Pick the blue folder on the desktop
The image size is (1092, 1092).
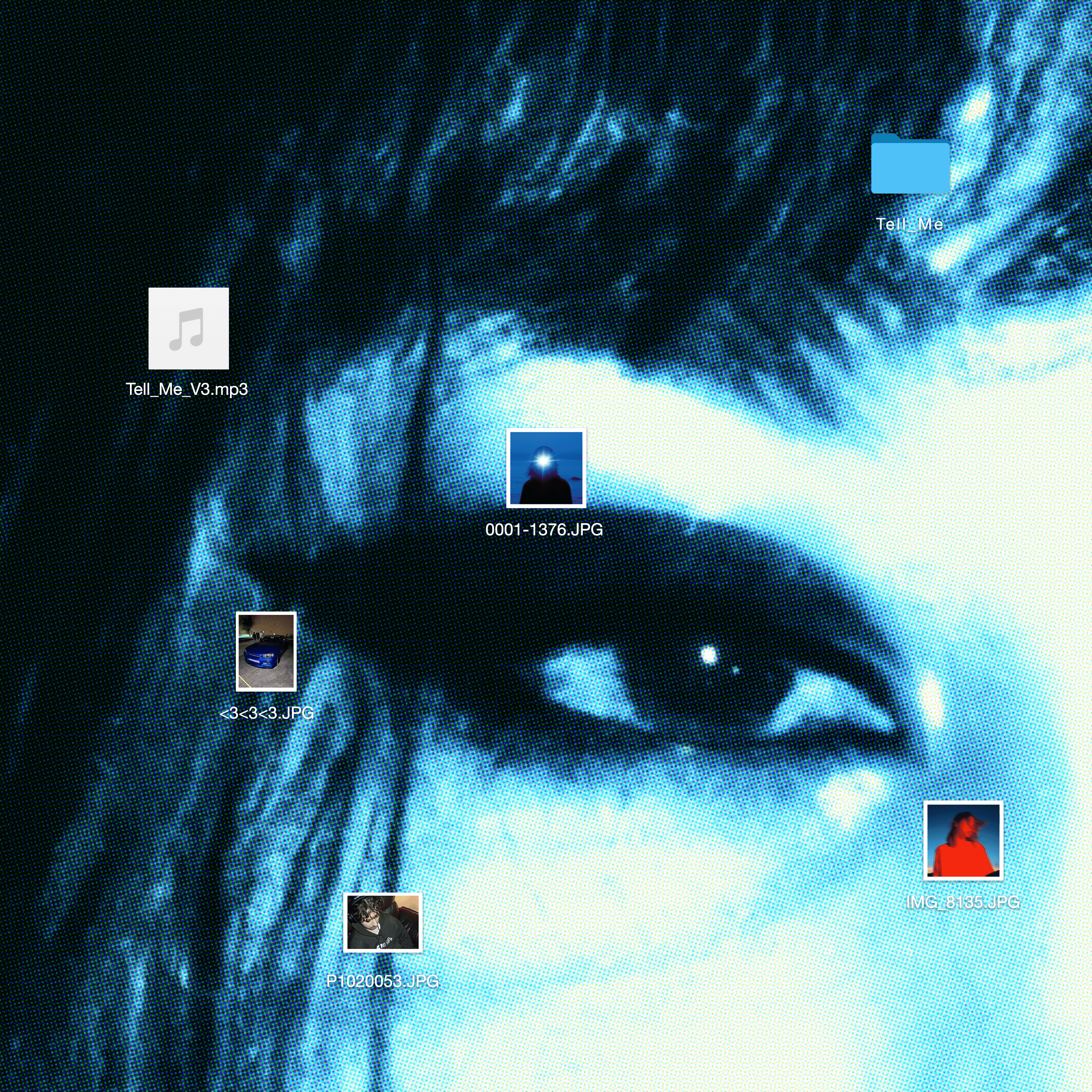(x=910, y=165)
